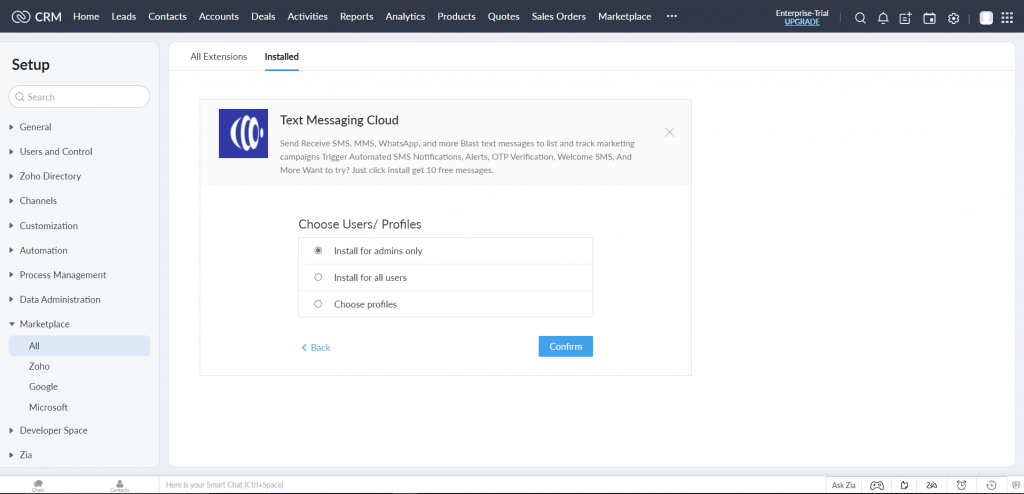The width and height of the screenshot is (1024, 494).
Task: Click the Text Messaging Cloud logo
Action: click(243, 133)
